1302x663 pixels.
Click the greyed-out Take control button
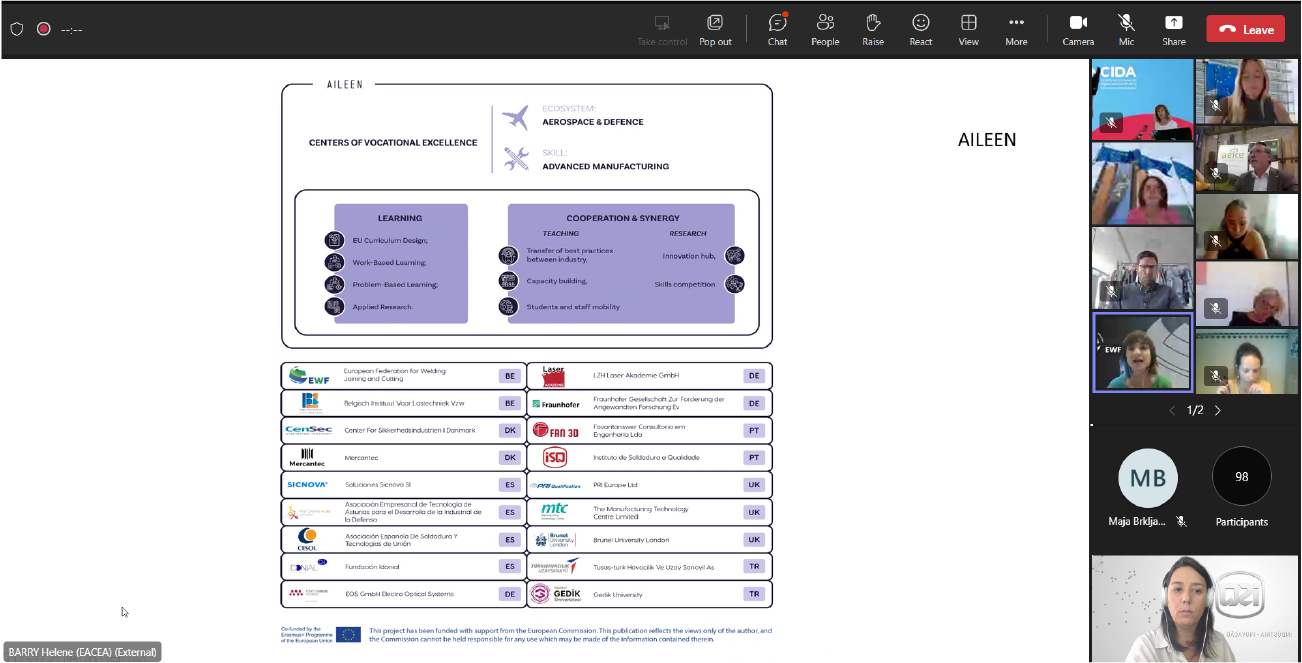point(662,28)
